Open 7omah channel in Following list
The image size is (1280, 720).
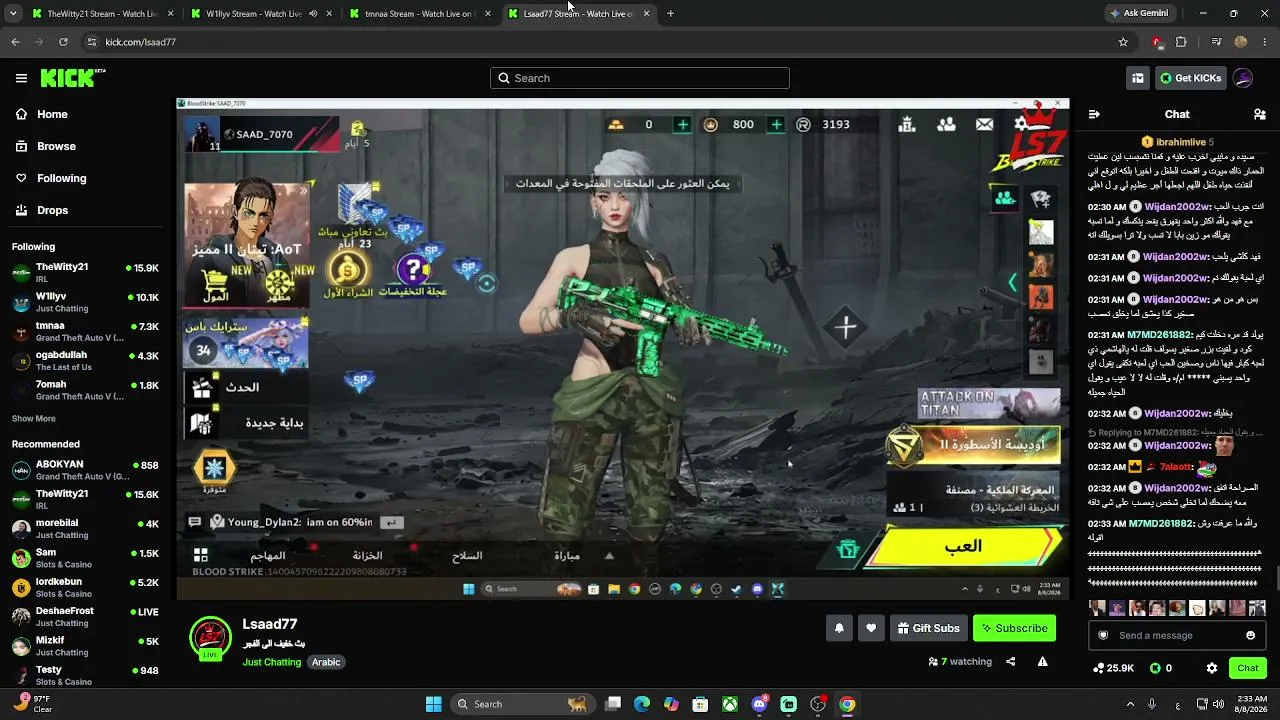[x=85, y=390]
